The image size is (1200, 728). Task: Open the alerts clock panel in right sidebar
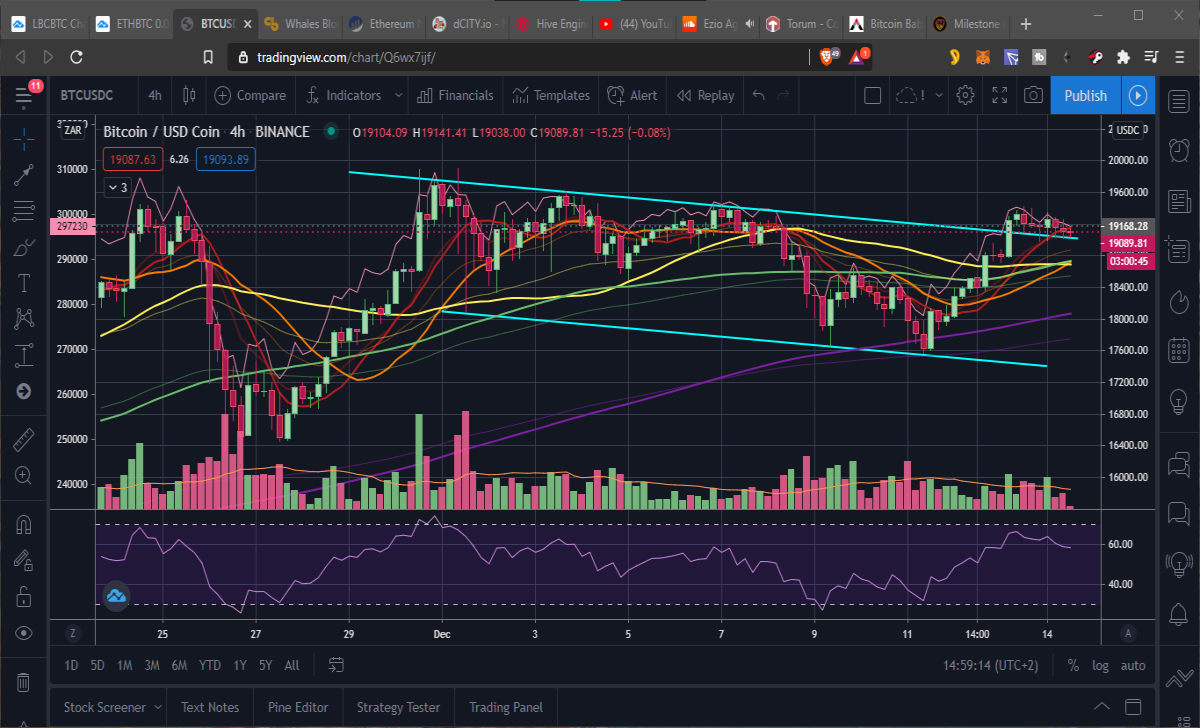tap(1178, 151)
